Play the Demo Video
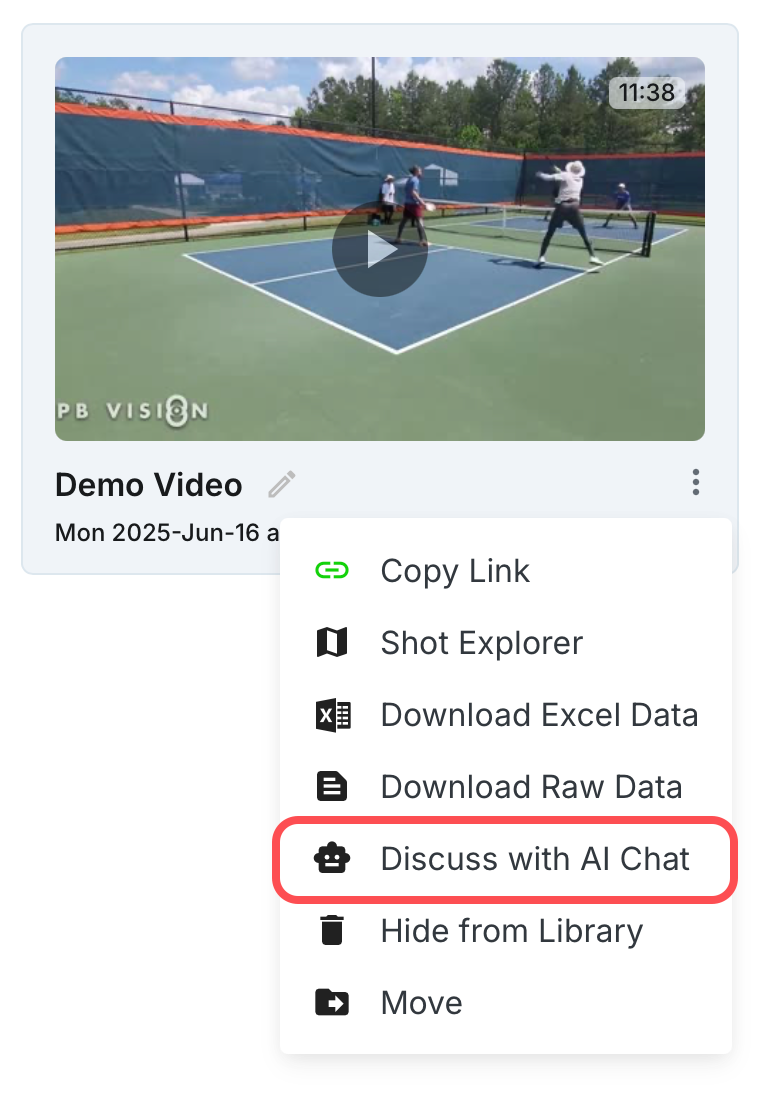The height and width of the screenshot is (1094, 762). pyautogui.click(x=380, y=249)
